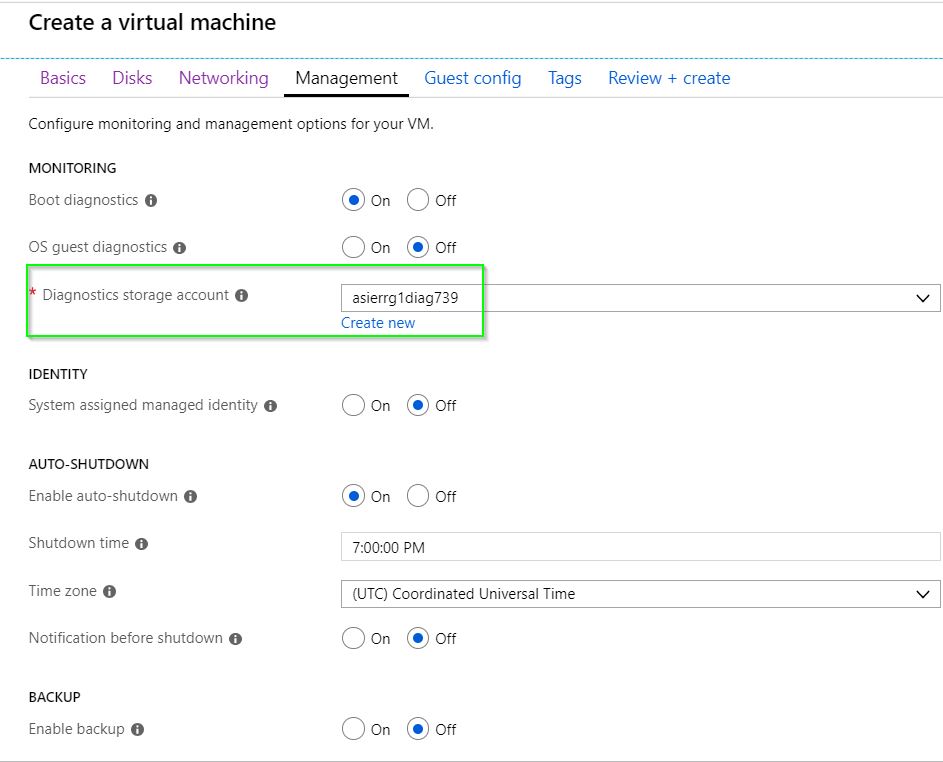Click info icon beside Enable backup

click(x=138, y=730)
